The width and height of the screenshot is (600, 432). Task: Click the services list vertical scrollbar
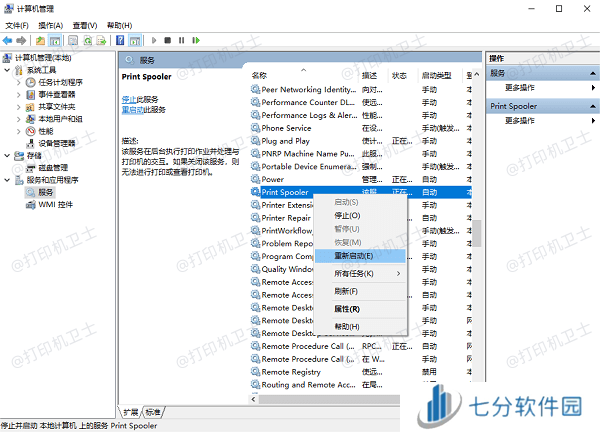pyautogui.click(x=477, y=230)
